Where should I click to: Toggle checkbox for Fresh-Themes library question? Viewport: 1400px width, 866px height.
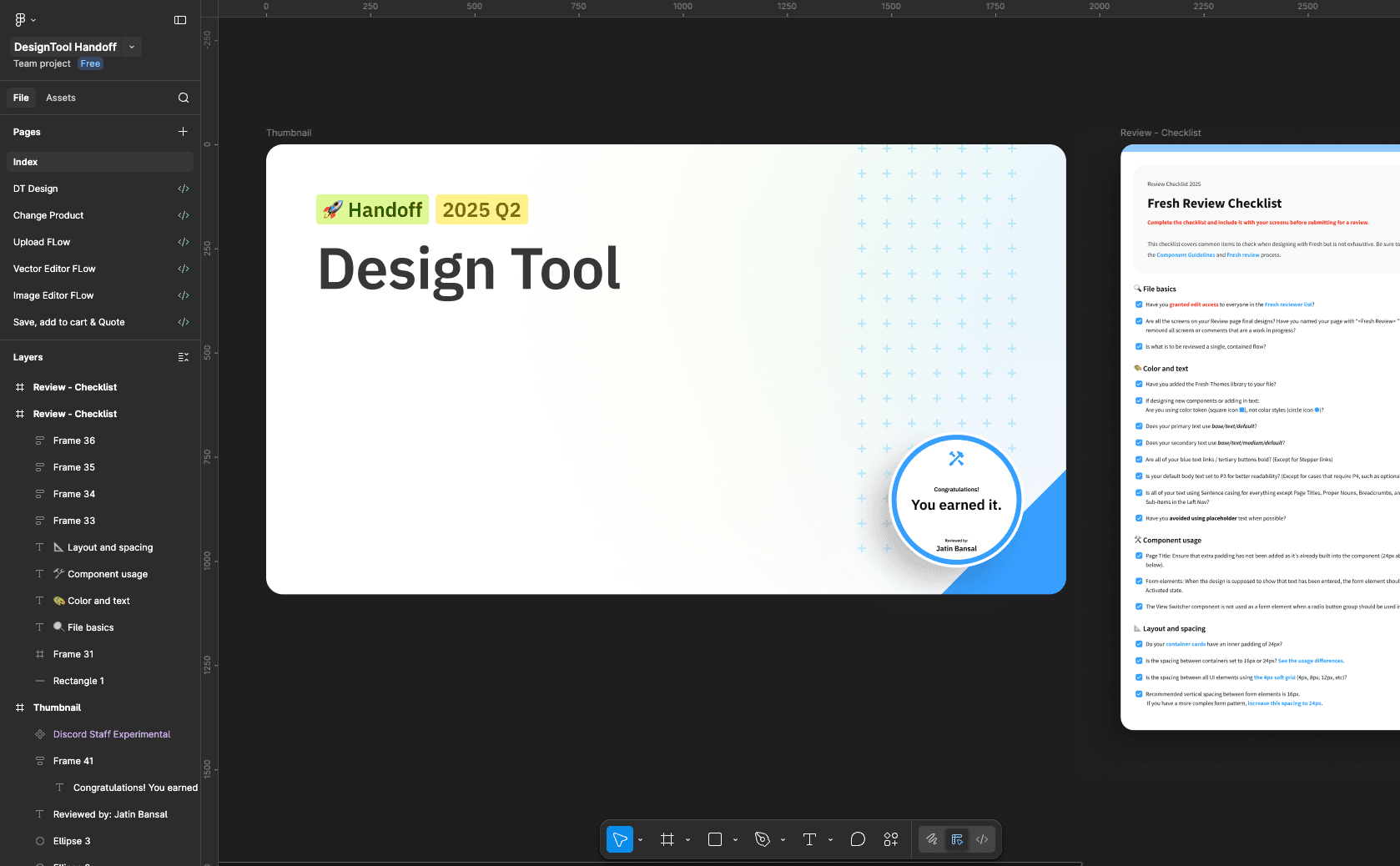1139,385
